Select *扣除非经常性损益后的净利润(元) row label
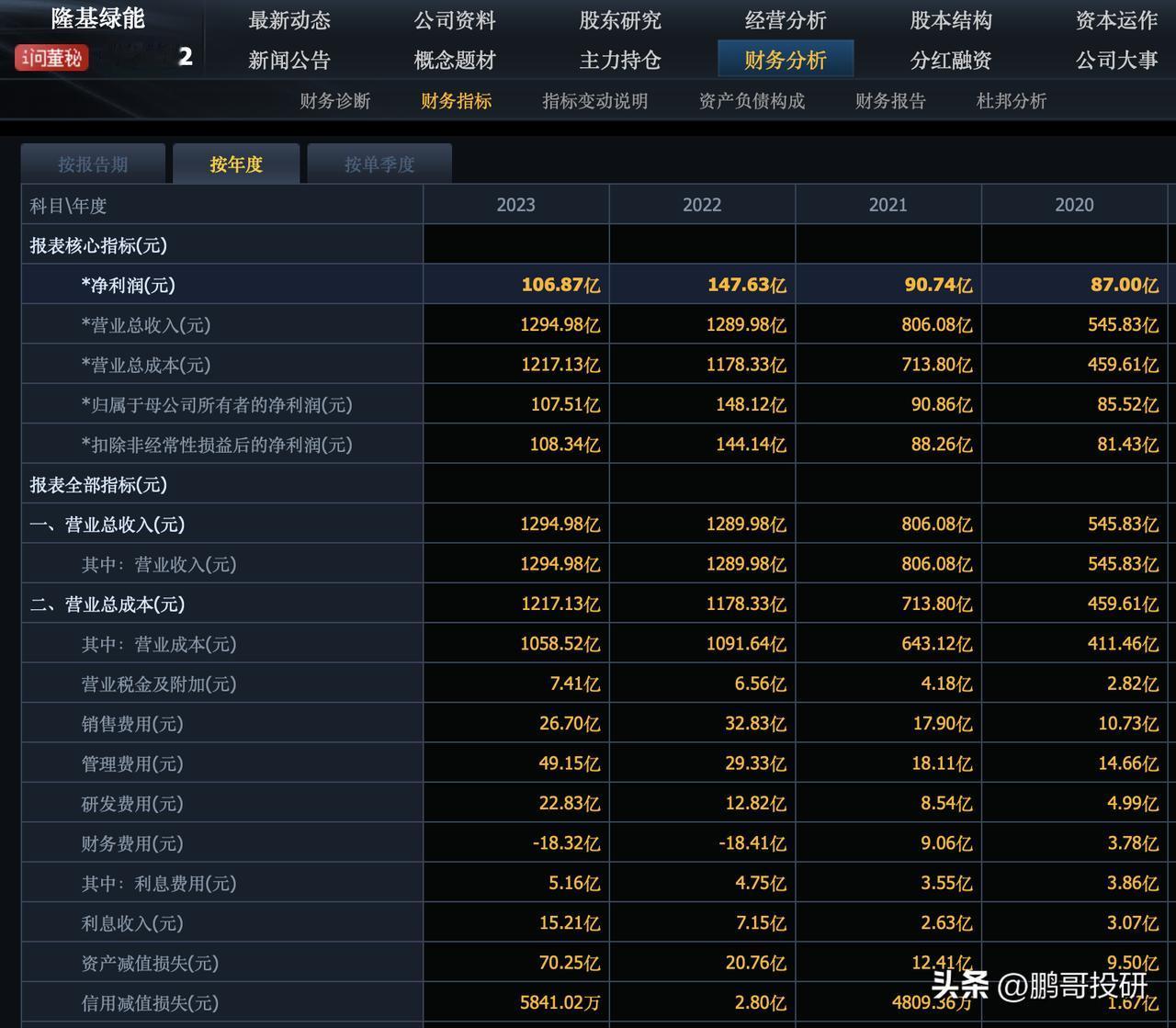The image size is (1176, 1028). (216, 445)
